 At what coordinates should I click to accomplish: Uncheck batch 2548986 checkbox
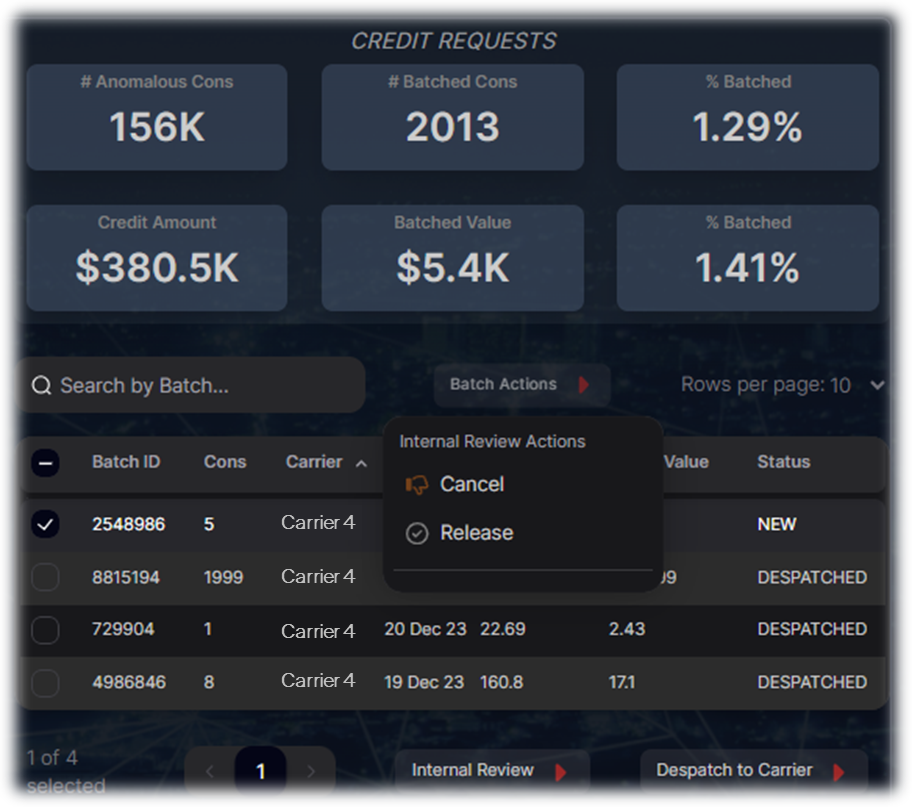[x=46, y=524]
